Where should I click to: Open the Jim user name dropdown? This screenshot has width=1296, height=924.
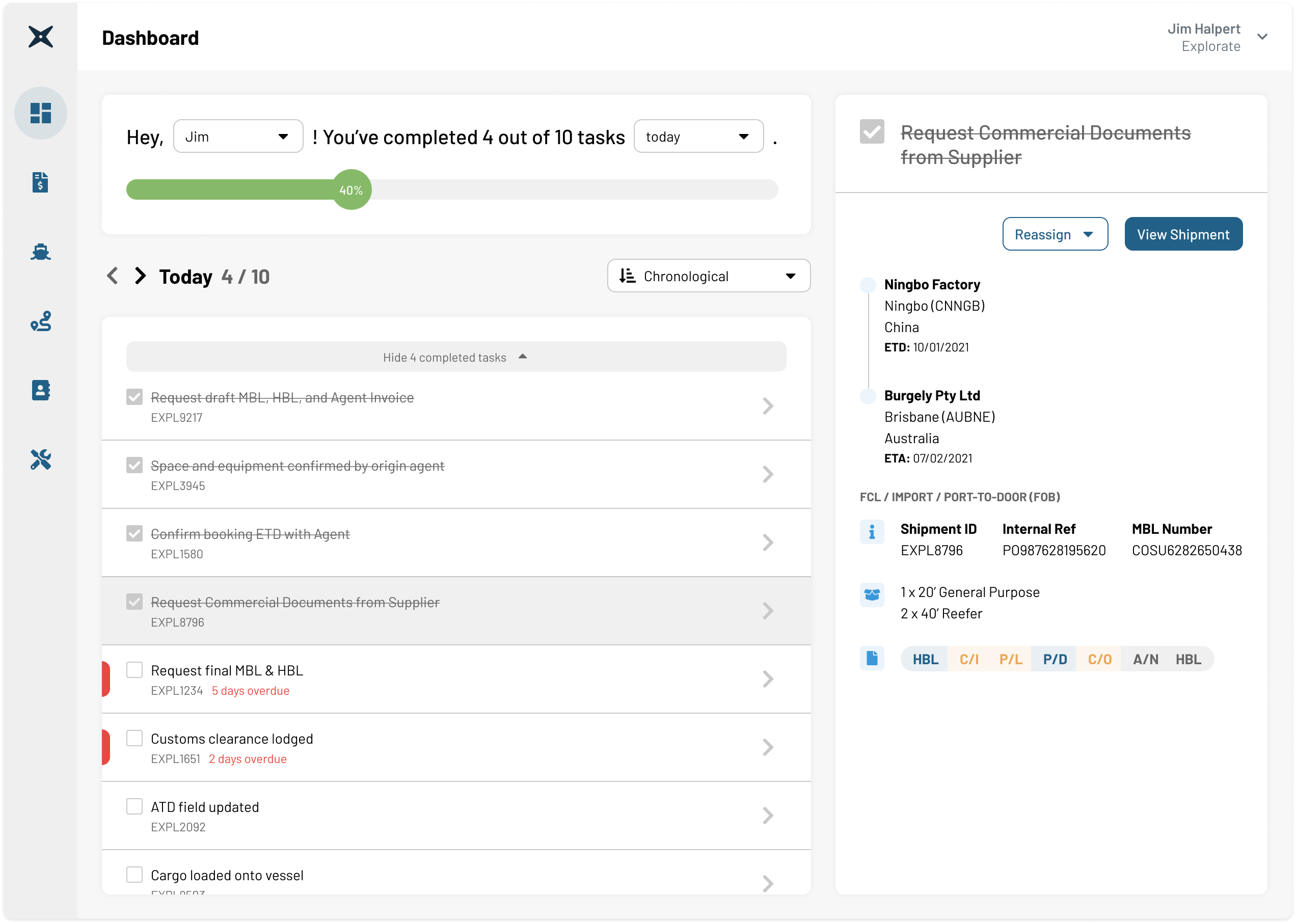point(238,137)
